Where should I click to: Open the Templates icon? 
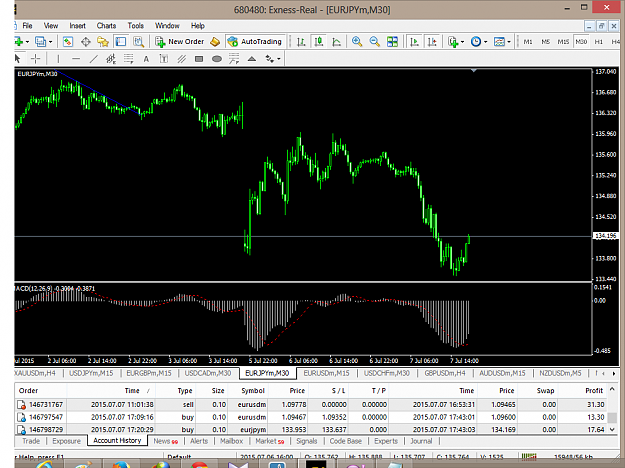pyautogui.click(x=499, y=41)
